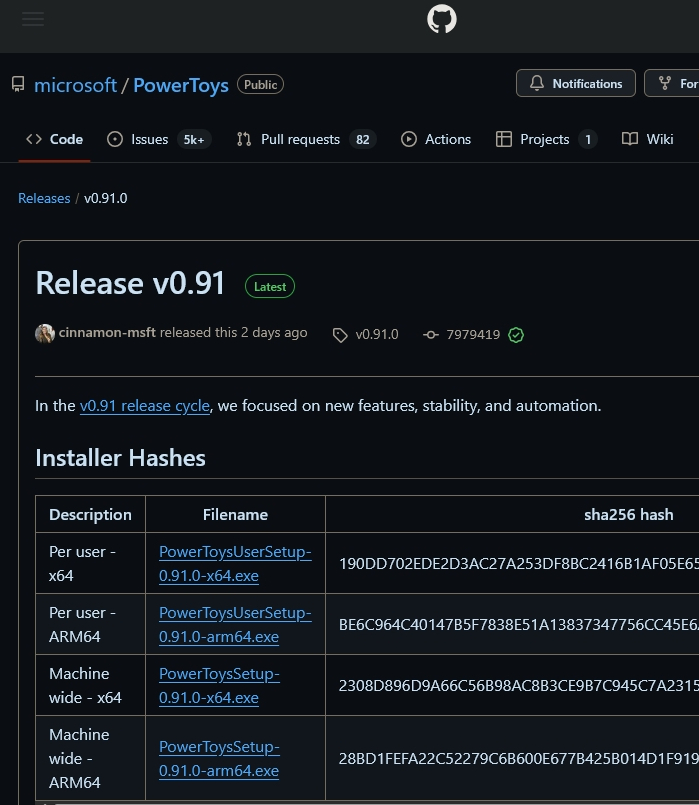Viewport: 699px width, 805px height.
Task: Download PowerToysUserSetup-0.91.0-x64.exe
Action: tap(235, 564)
